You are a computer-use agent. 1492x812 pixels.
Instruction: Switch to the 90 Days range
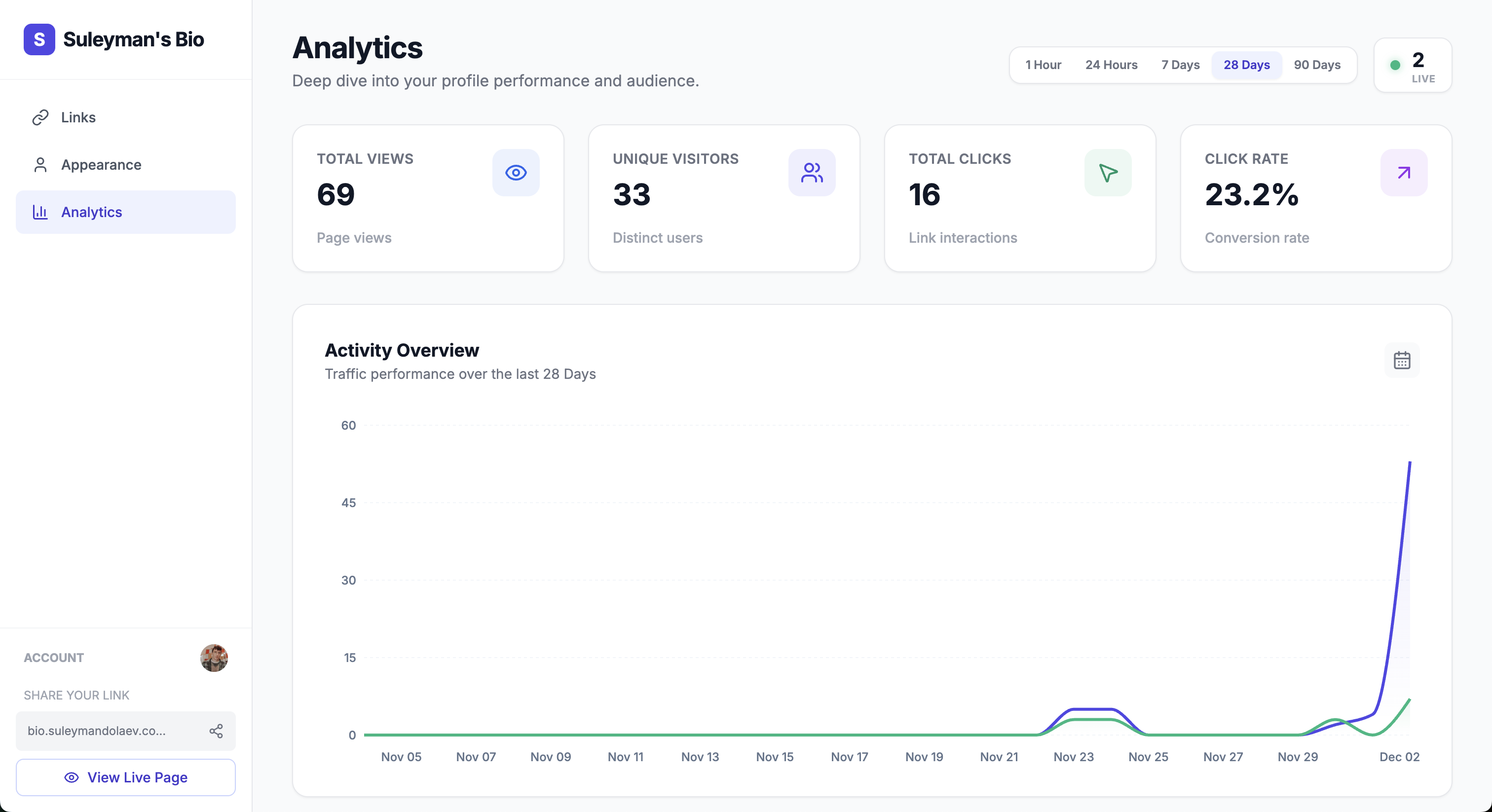[1317, 65]
